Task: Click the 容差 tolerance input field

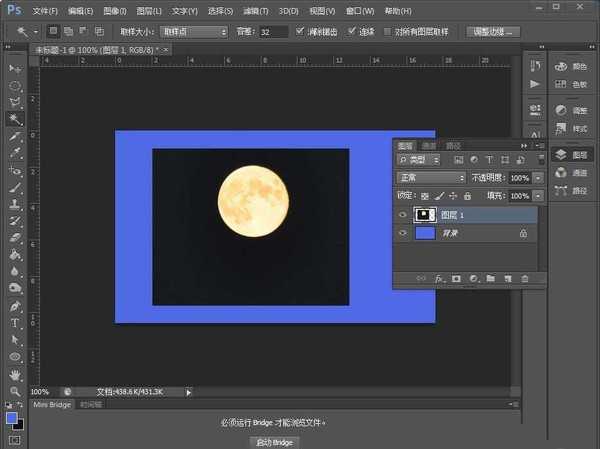Action: pos(273,32)
